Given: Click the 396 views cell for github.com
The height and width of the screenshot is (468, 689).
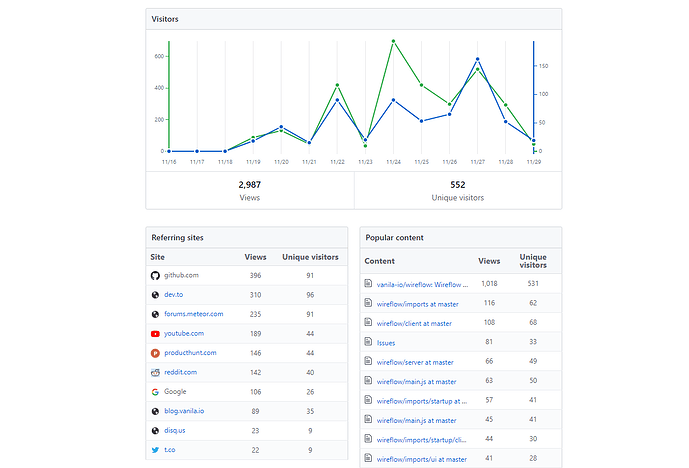Looking at the screenshot, I should [255, 276].
